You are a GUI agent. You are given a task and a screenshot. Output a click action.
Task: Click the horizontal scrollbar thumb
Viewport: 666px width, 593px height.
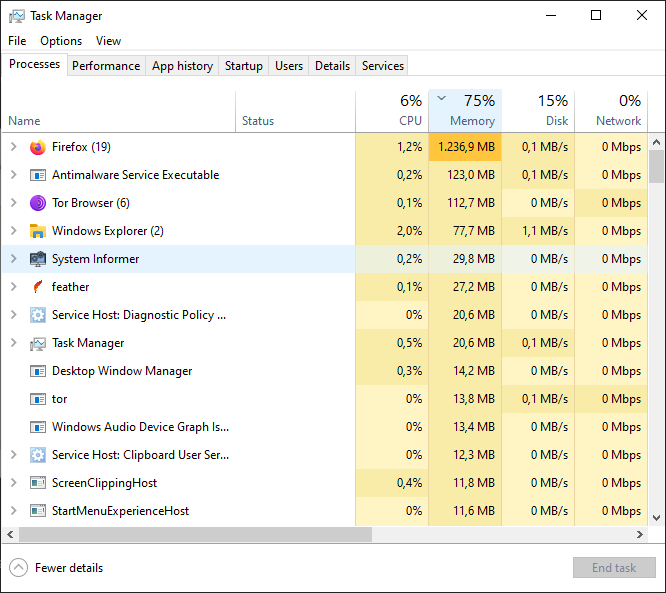point(195,534)
